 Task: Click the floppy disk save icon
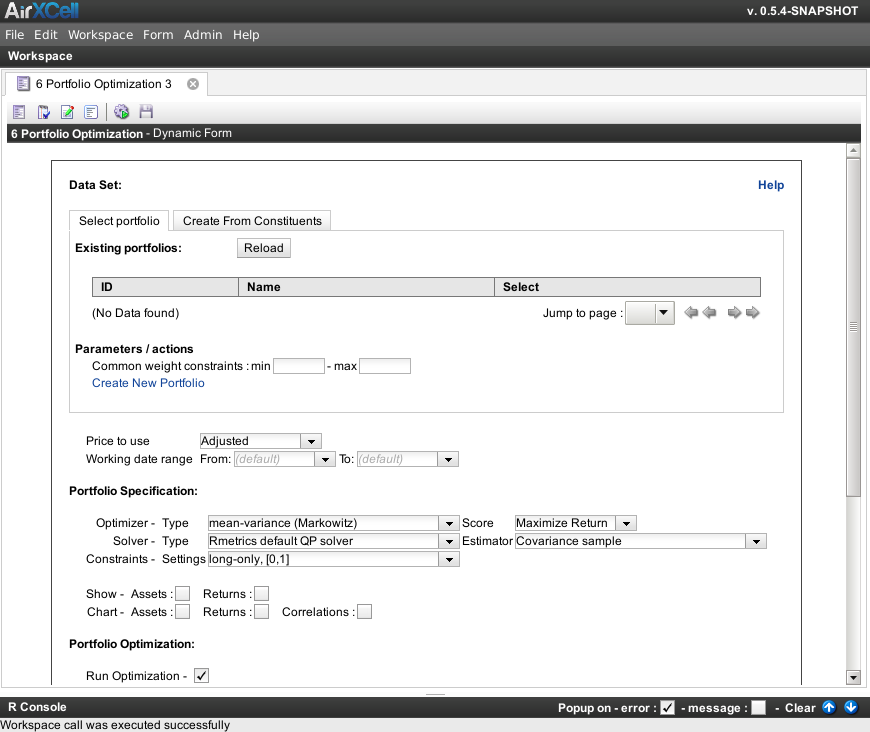146,112
